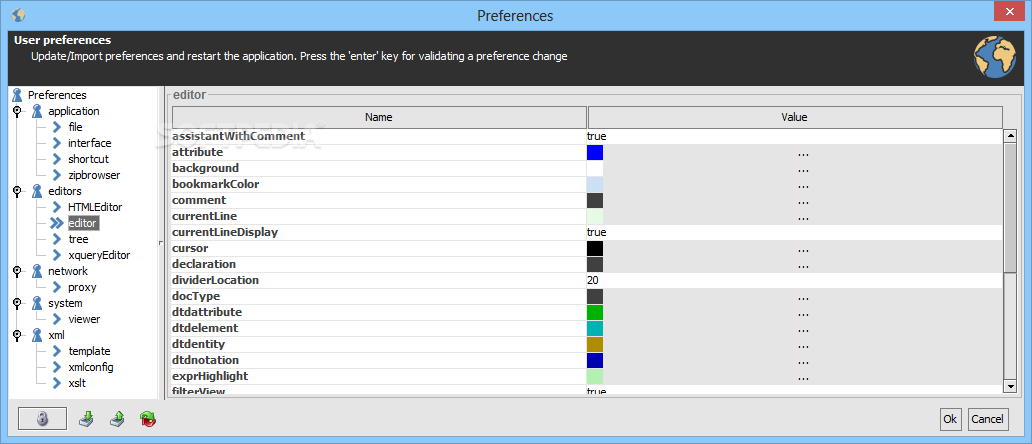
Task: Collapse the system tree node handle
Action: pos(17,303)
